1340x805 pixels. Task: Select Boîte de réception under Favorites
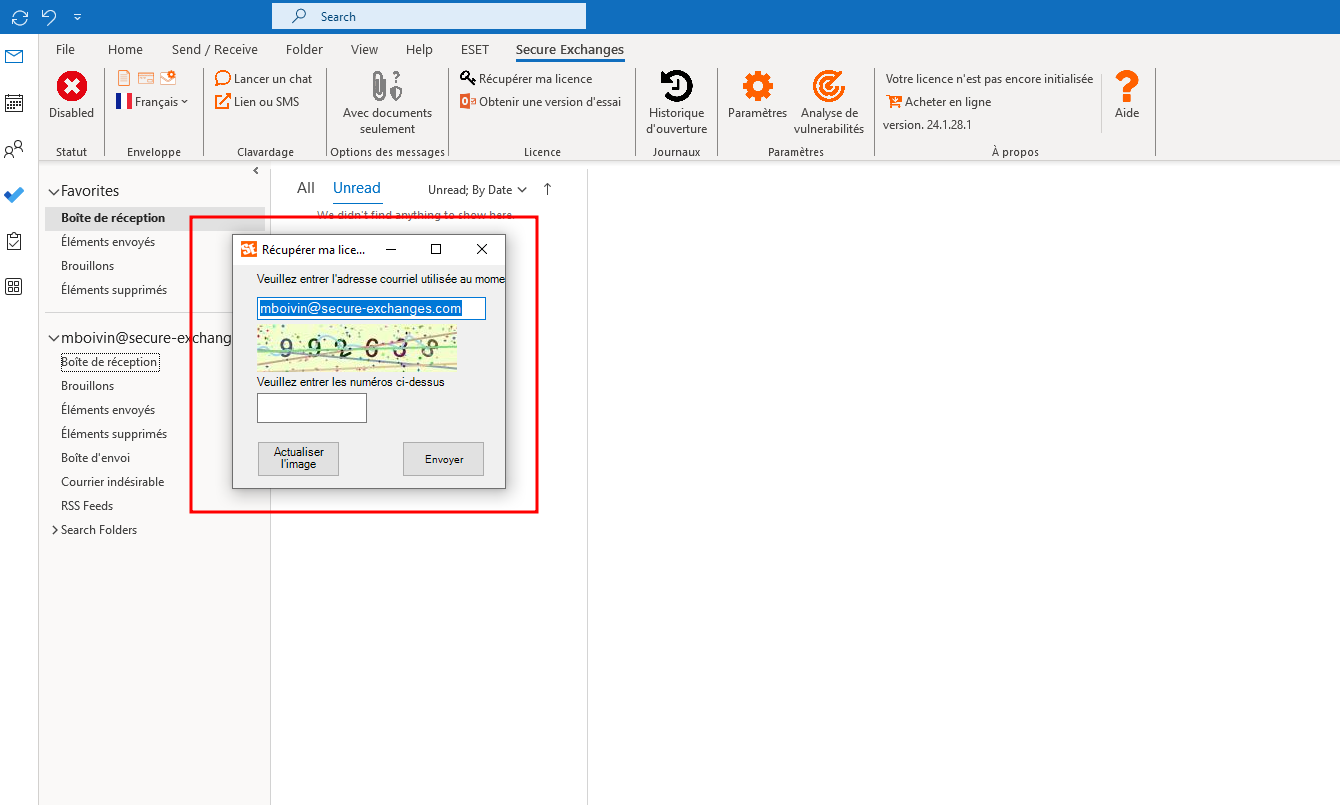pos(155,218)
